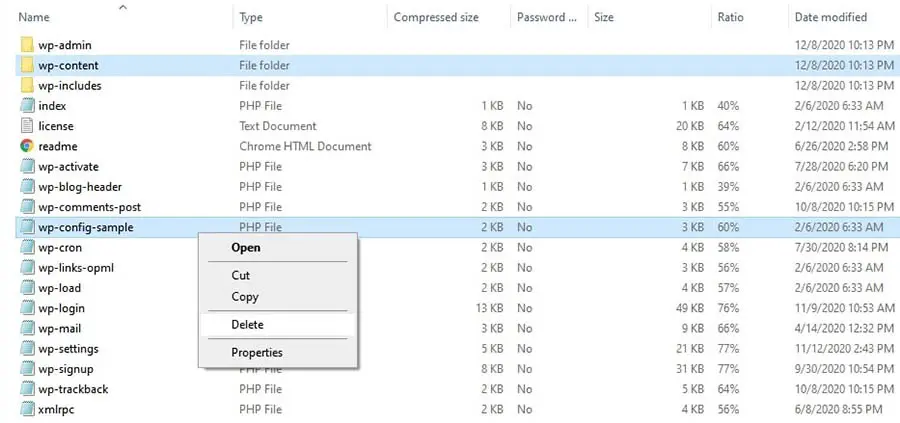Click the wp-admin folder icon
The height and width of the screenshot is (423, 900).
[x=27, y=45]
